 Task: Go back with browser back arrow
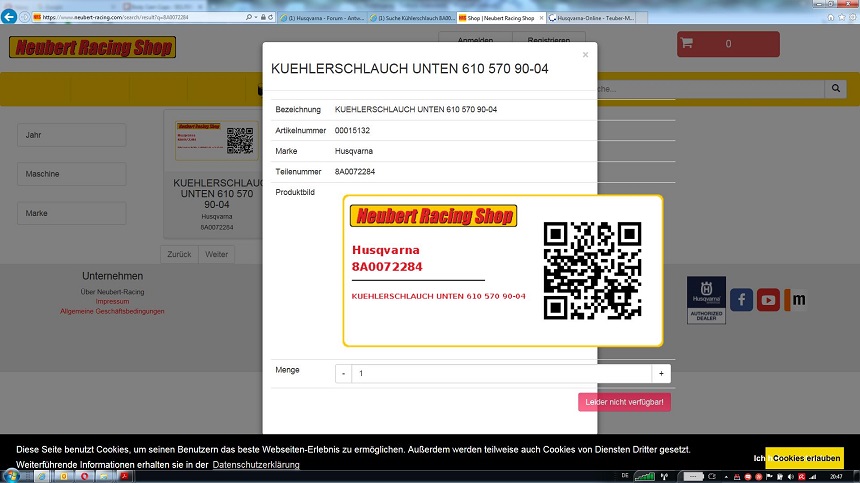tap(9, 17)
